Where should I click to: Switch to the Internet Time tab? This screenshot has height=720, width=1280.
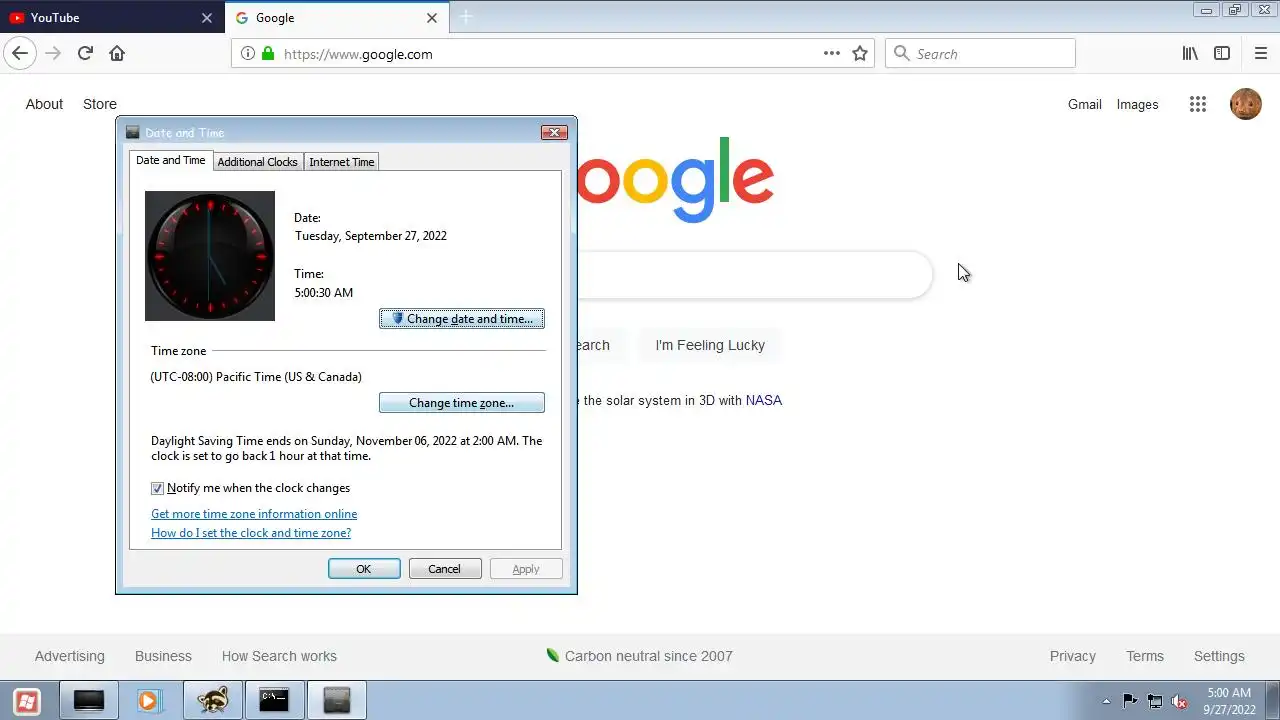(342, 162)
